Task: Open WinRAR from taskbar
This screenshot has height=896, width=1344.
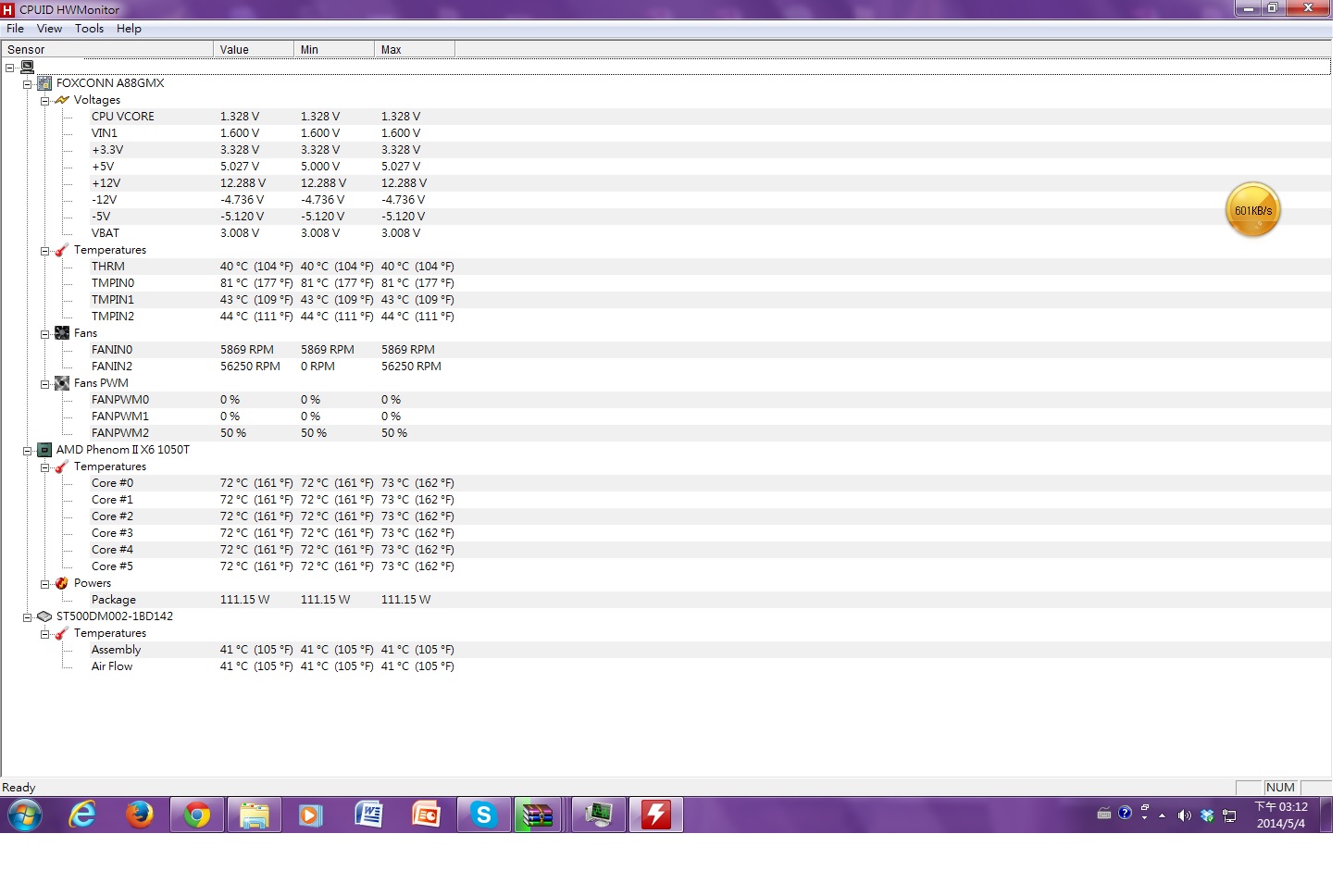Action: 538,815
